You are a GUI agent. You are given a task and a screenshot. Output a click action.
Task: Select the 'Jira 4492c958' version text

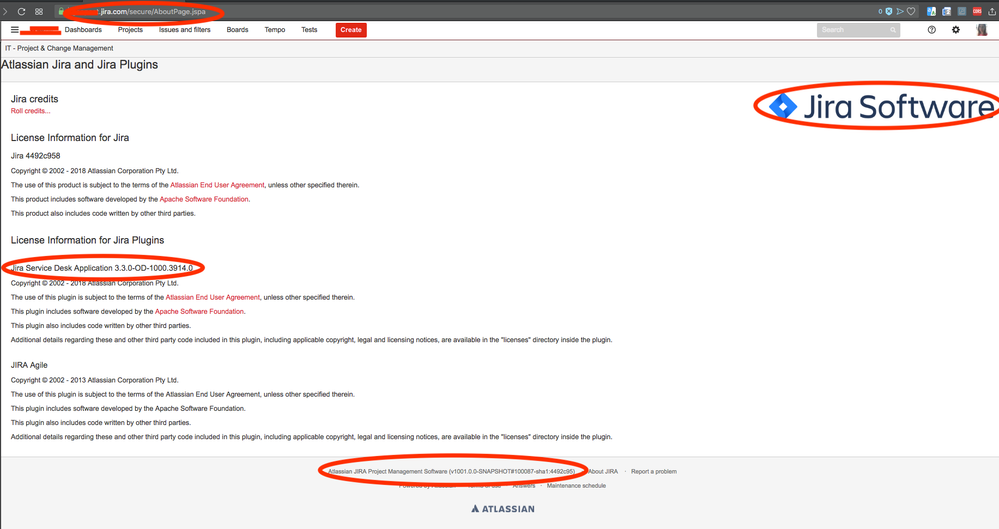[x=35, y=156]
